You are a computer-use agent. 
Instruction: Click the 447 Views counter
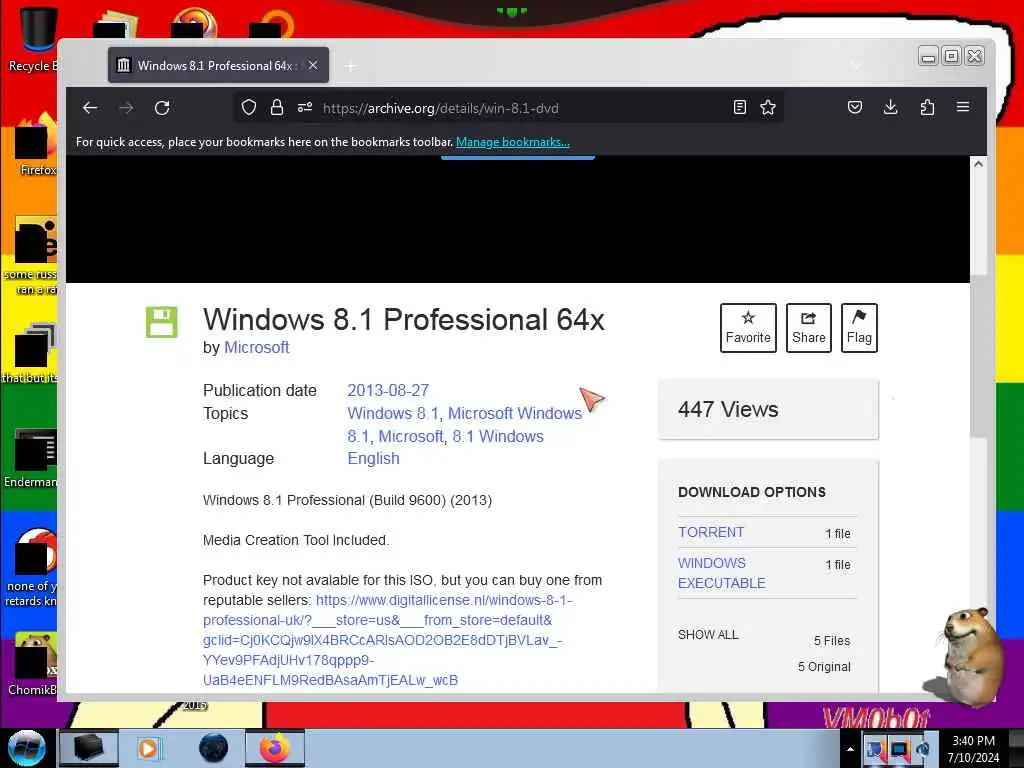pos(728,409)
